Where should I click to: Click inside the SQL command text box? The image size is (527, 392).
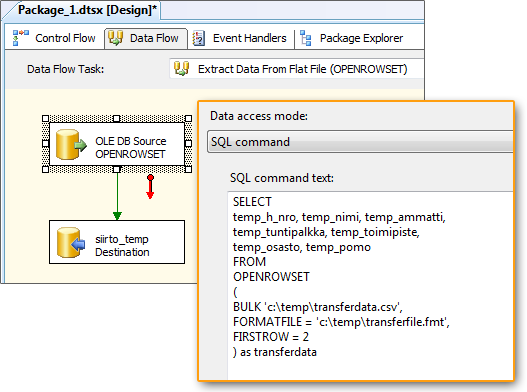(x=370, y=285)
